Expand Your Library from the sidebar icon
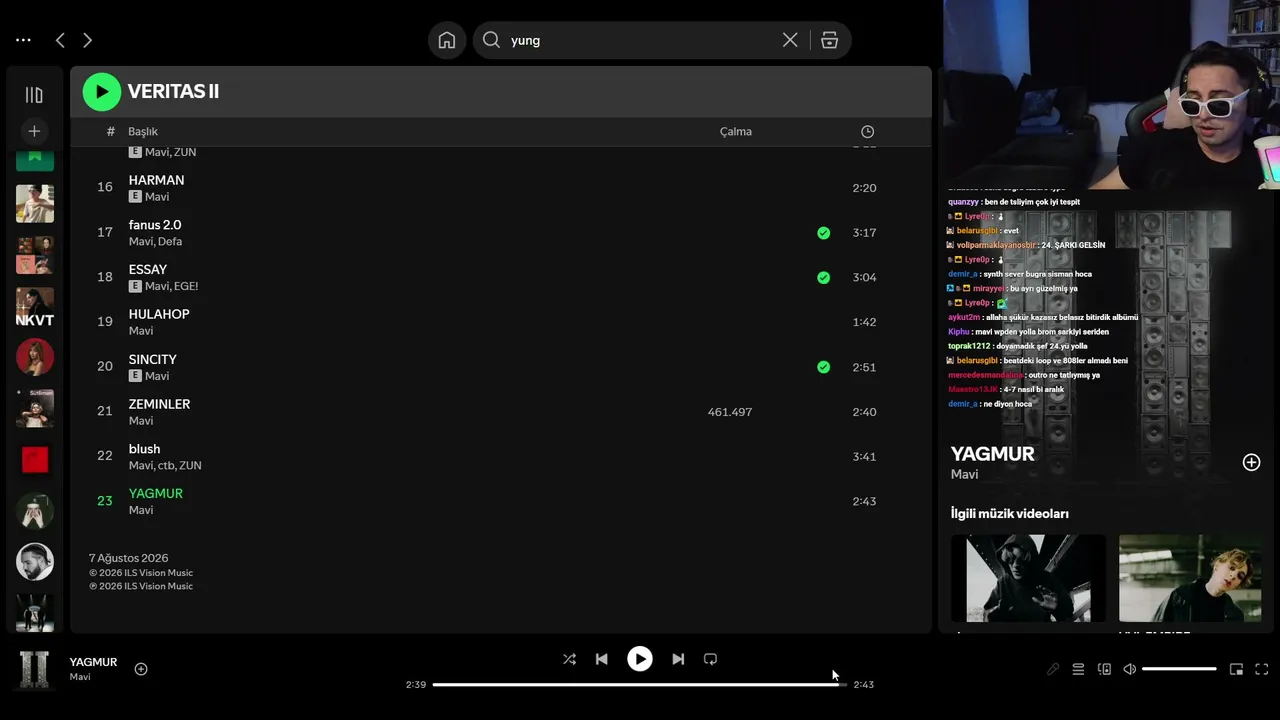 tap(34, 95)
